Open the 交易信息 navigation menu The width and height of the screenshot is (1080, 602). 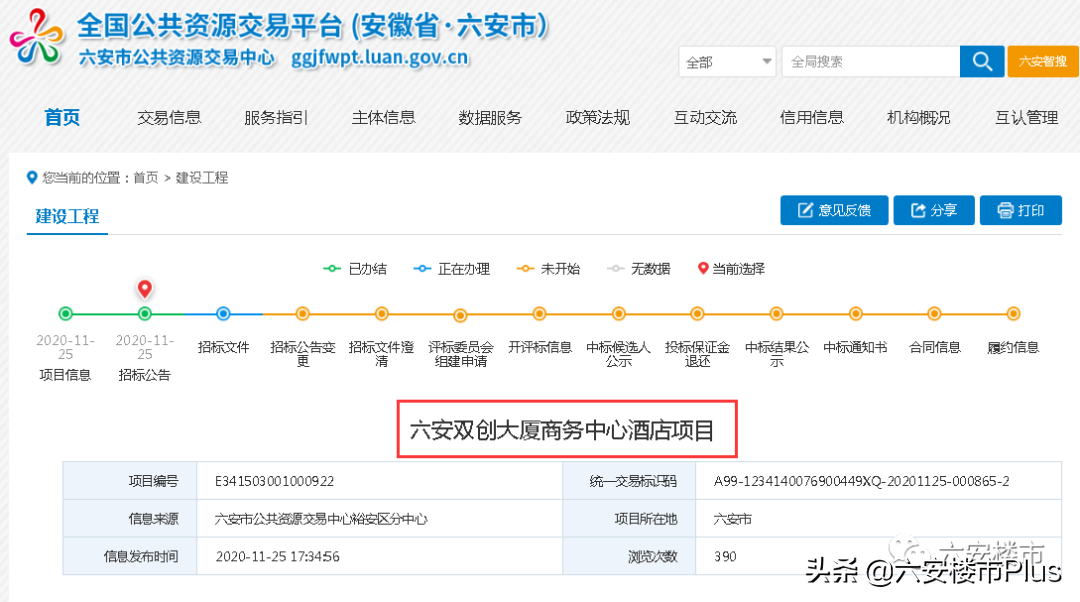click(x=169, y=117)
